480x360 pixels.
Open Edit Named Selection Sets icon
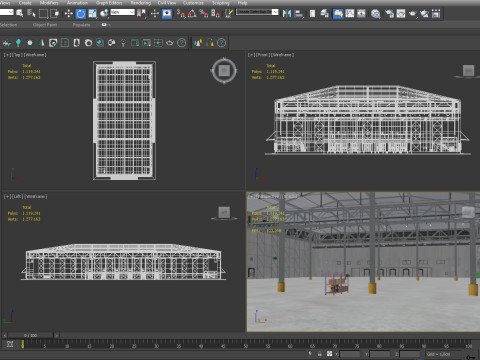(229, 13)
